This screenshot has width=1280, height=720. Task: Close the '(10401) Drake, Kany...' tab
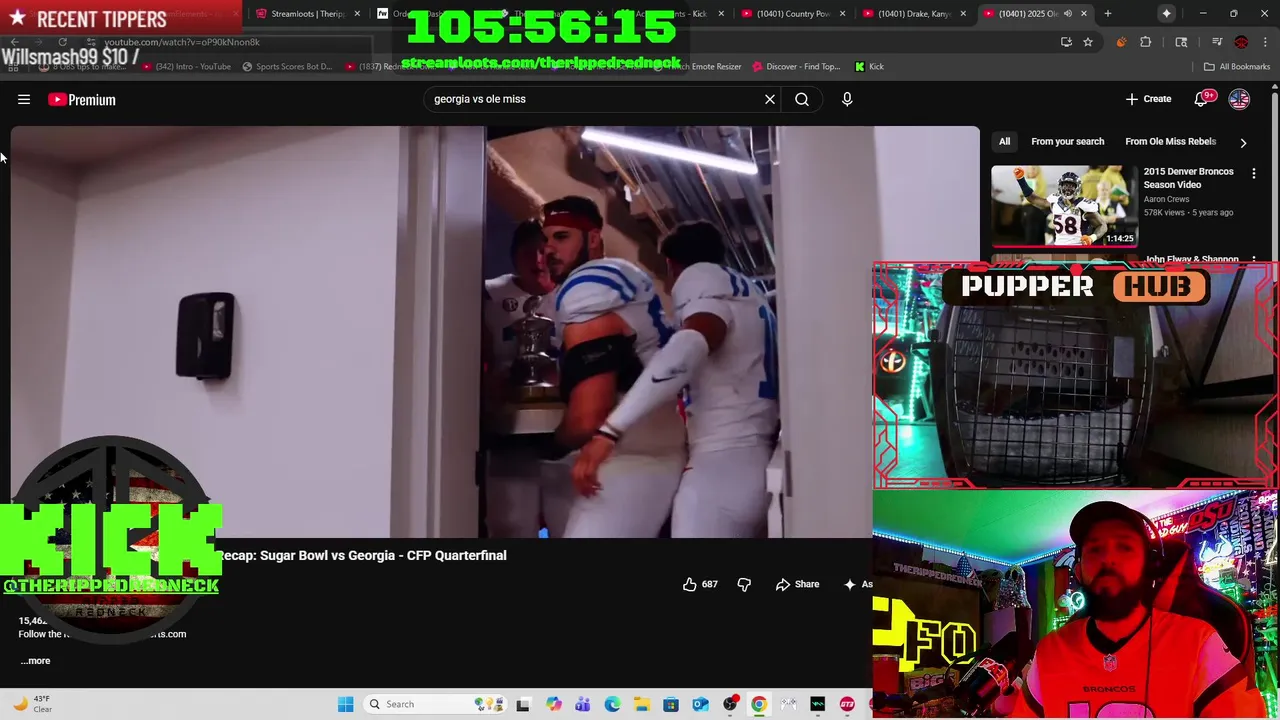tap(963, 14)
